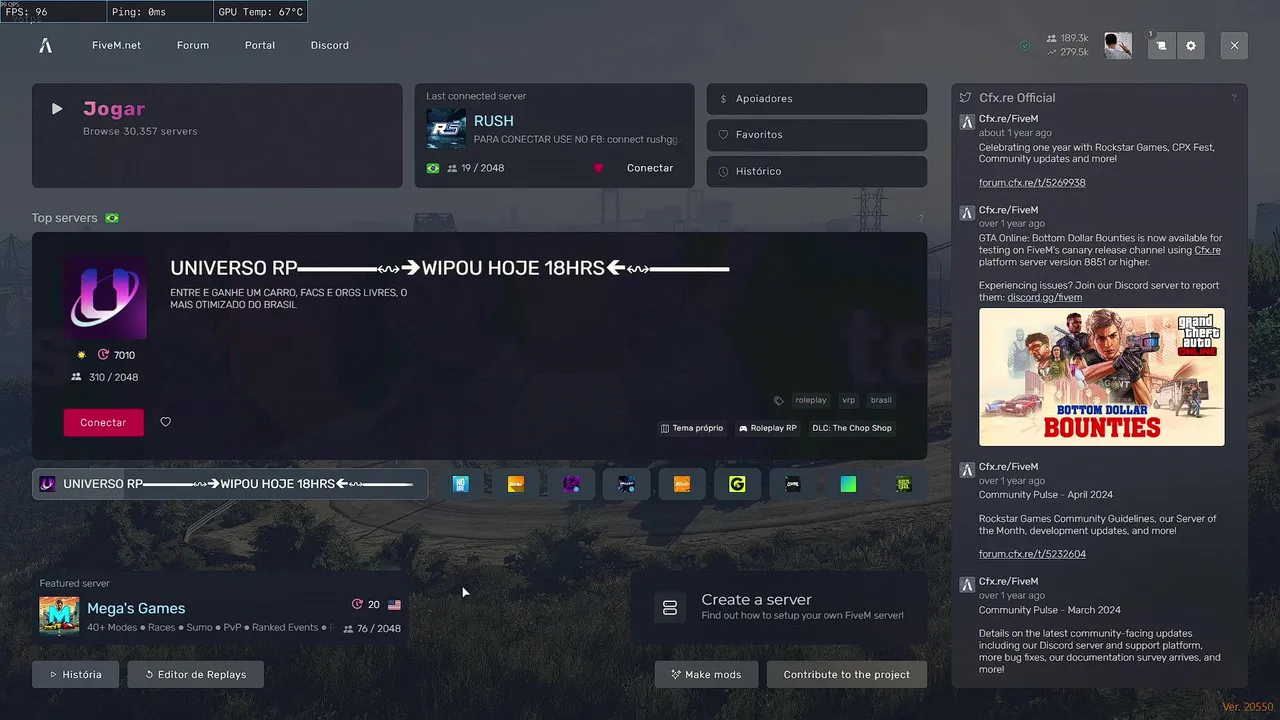Click help question mark beside Top servers
Viewport: 1280px width, 720px height.
(x=921, y=218)
